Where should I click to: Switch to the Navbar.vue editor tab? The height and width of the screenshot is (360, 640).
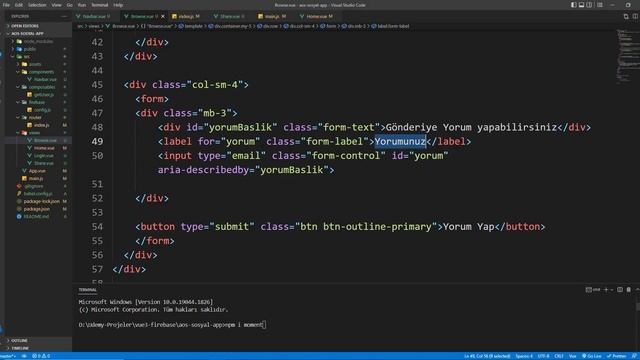tap(96, 16)
